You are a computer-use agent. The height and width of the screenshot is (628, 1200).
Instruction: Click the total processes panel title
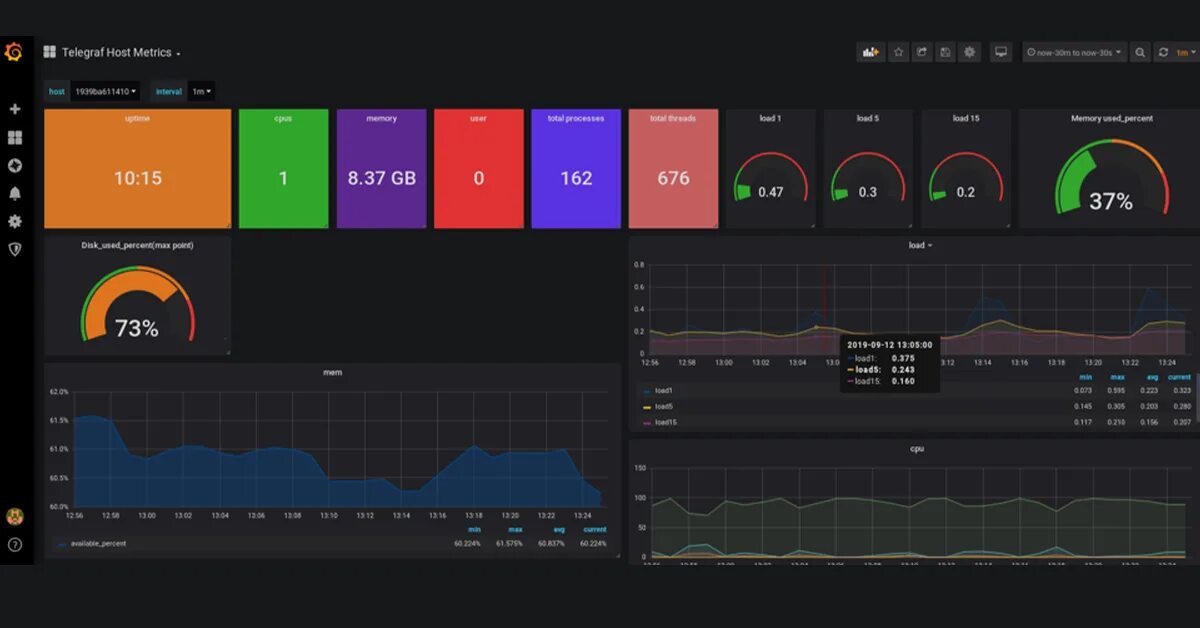pyautogui.click(x=576, y=118)
